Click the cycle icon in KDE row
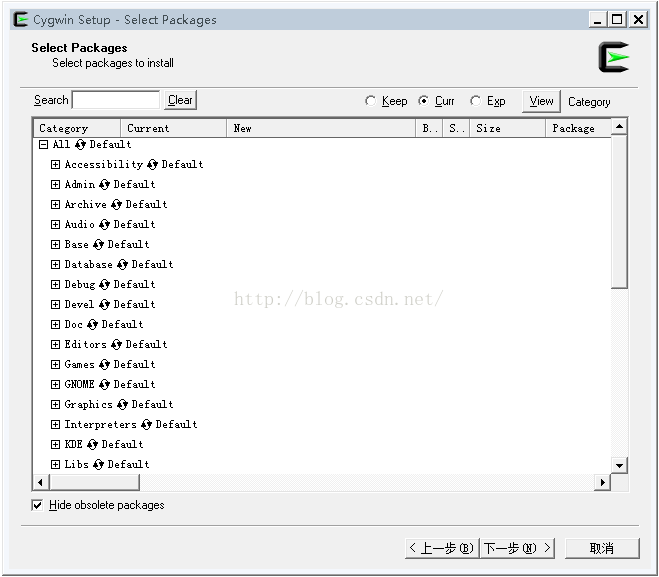Image resolution: width=659 pixels, height=577 pixels. [92, 445]
